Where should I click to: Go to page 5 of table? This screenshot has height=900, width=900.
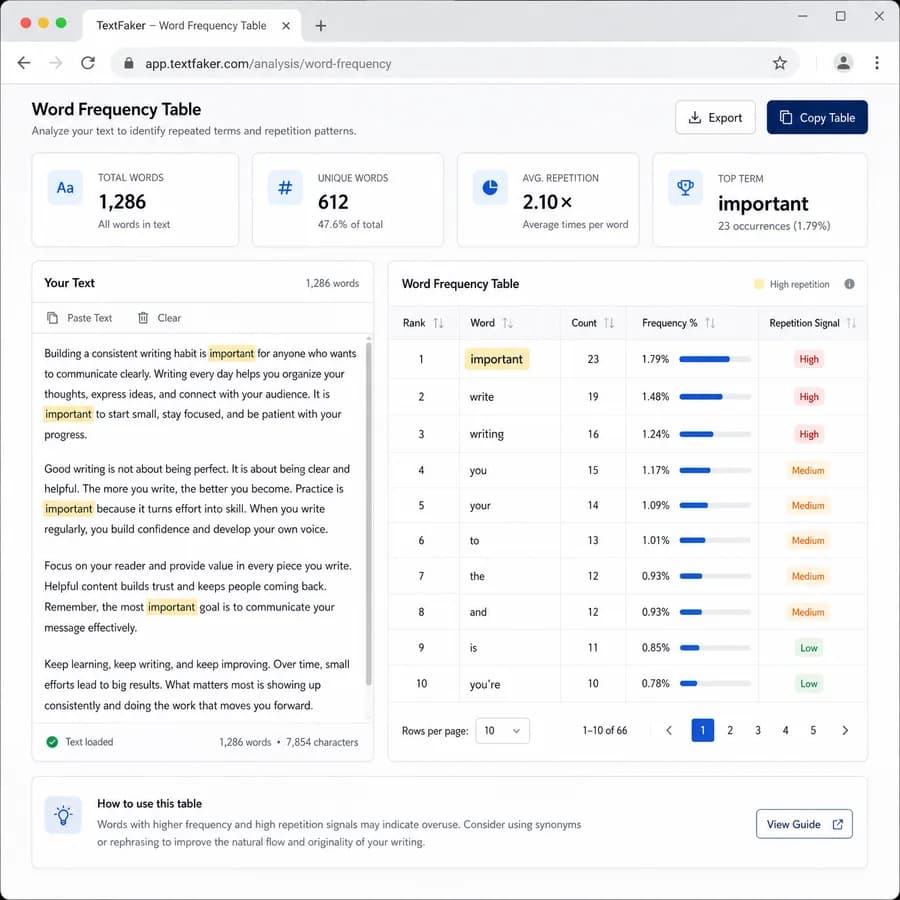click(813, 730)
